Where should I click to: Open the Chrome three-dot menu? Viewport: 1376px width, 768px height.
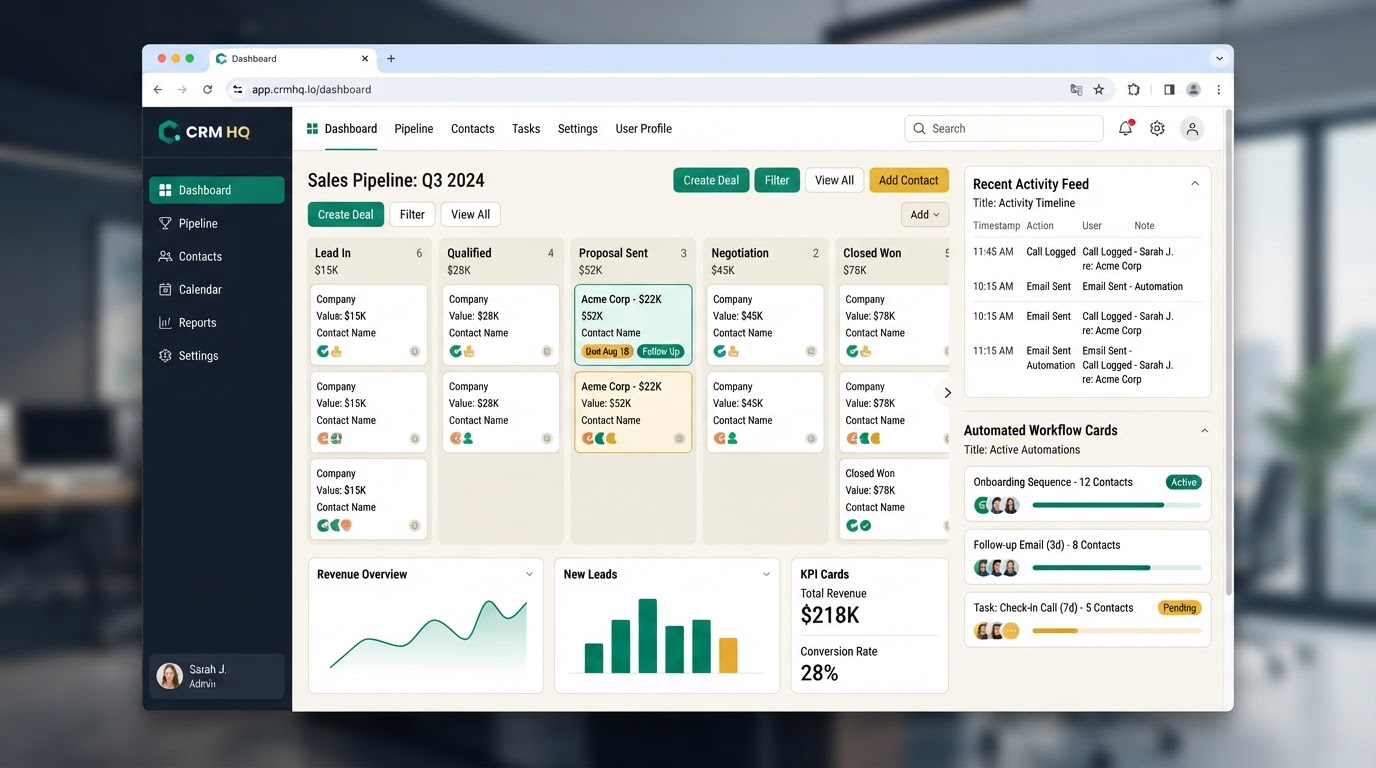(1218, 89)
